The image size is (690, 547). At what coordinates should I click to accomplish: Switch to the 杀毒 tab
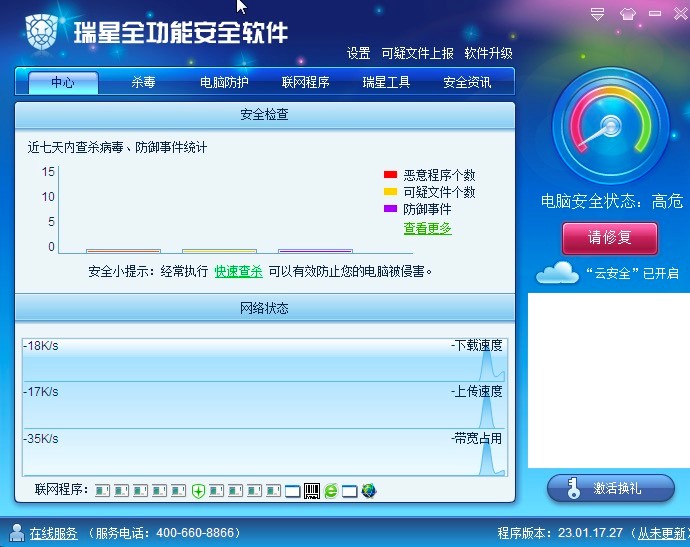tap(143, 82)
